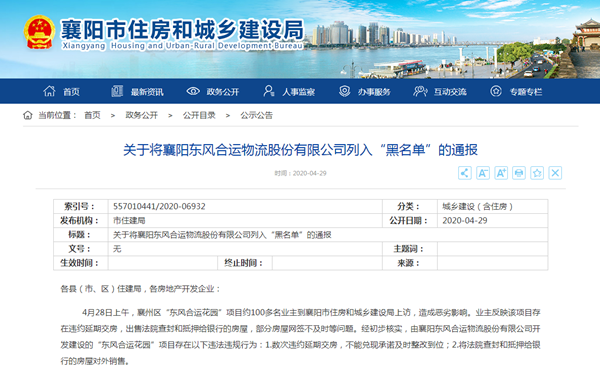
Task: Open the 政务公开 navigation menu
Action: tap(223, 92)
